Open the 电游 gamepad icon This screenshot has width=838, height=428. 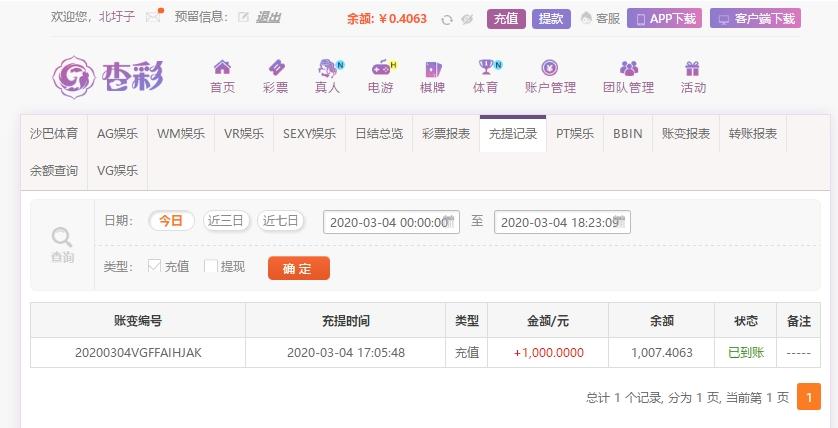click(383, 68)
